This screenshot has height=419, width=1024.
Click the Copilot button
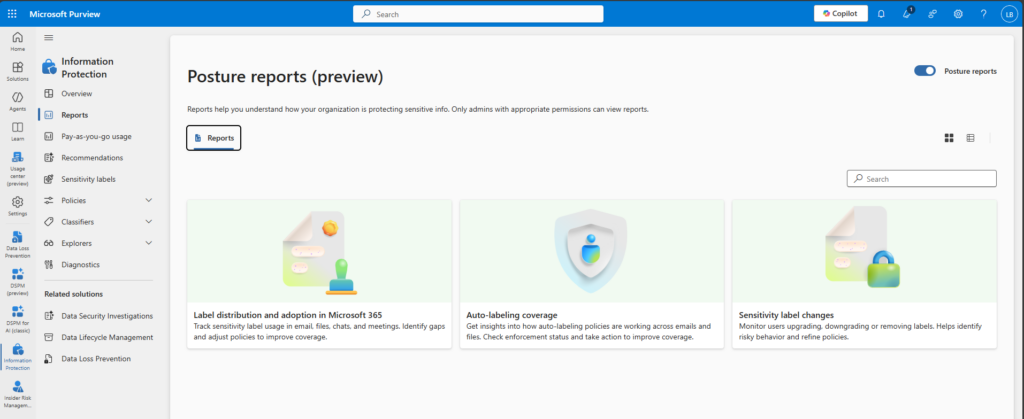840,14
